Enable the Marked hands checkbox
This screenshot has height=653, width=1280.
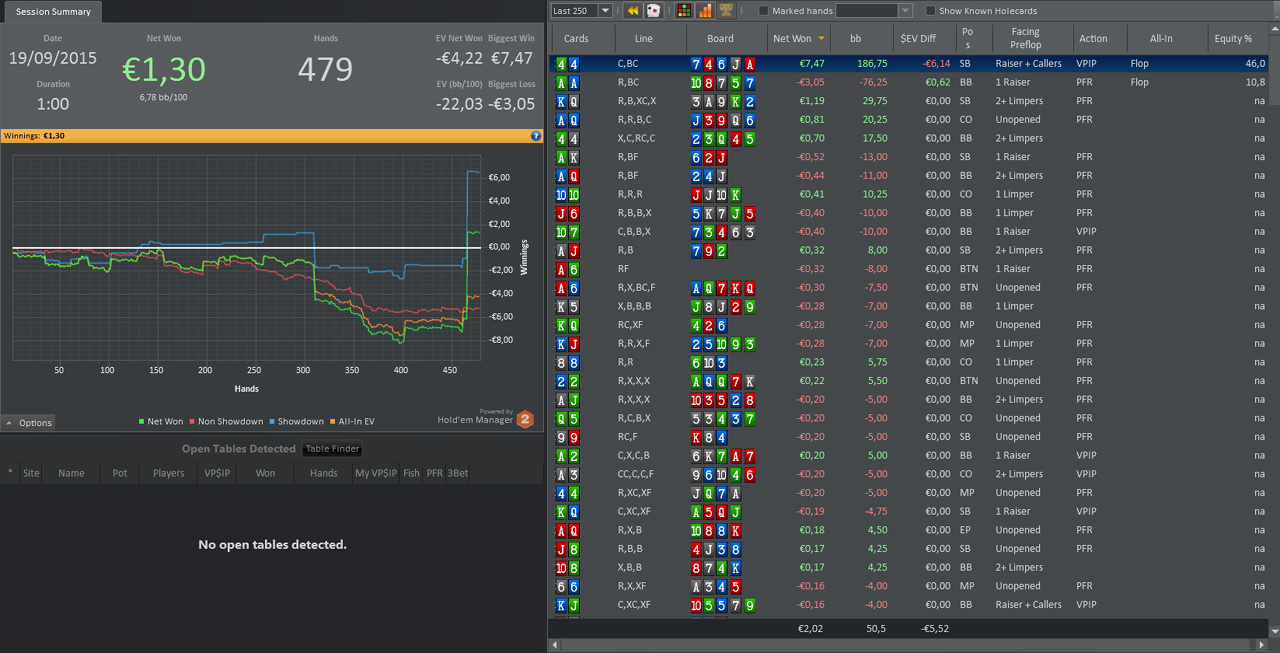(x=764, y=11)
